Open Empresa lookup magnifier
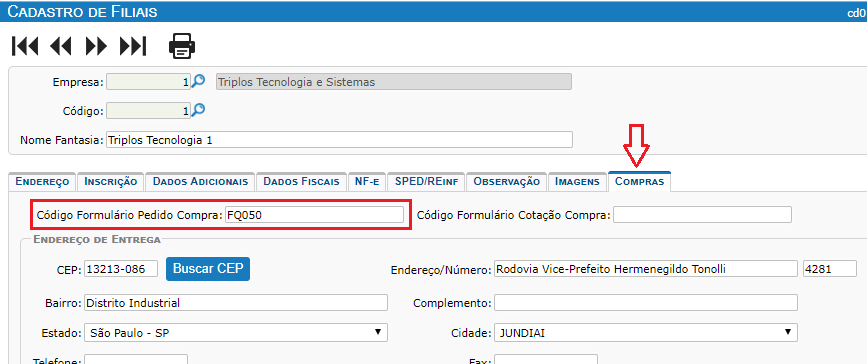The width and height of the screenshot is (867, 364). (x=198, y=82)
